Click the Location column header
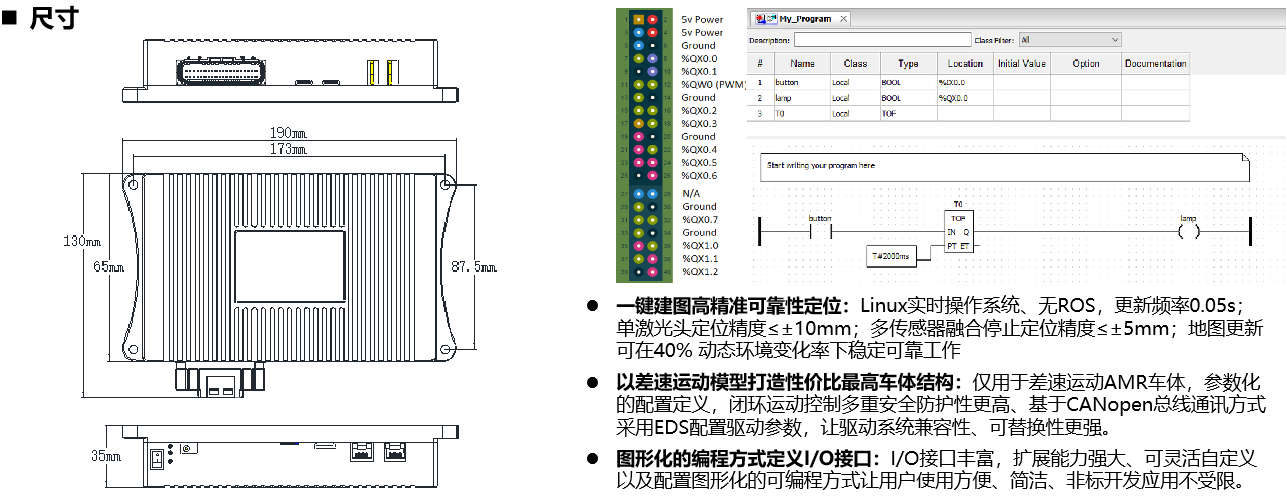 [x=965, y=63]
